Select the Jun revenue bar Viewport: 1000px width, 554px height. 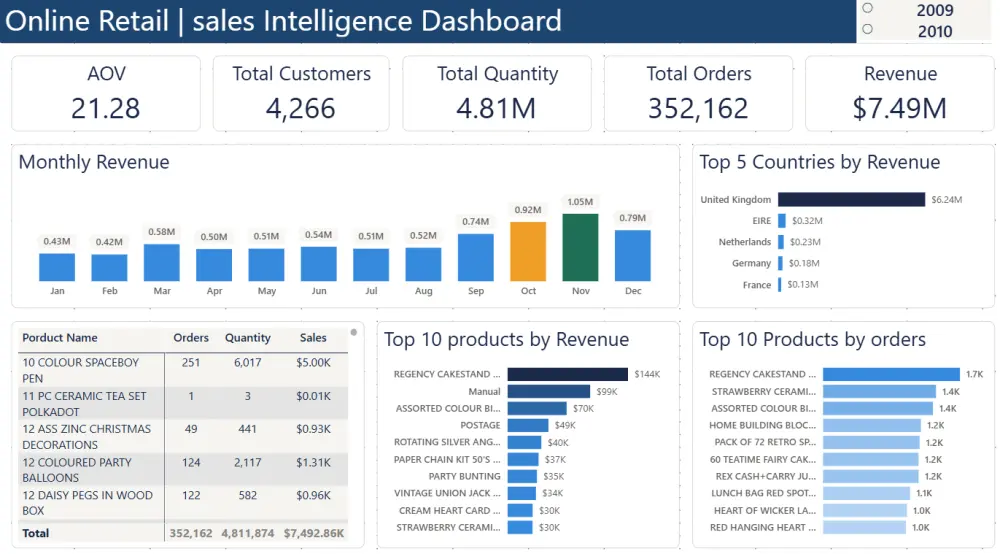[318, 264]
